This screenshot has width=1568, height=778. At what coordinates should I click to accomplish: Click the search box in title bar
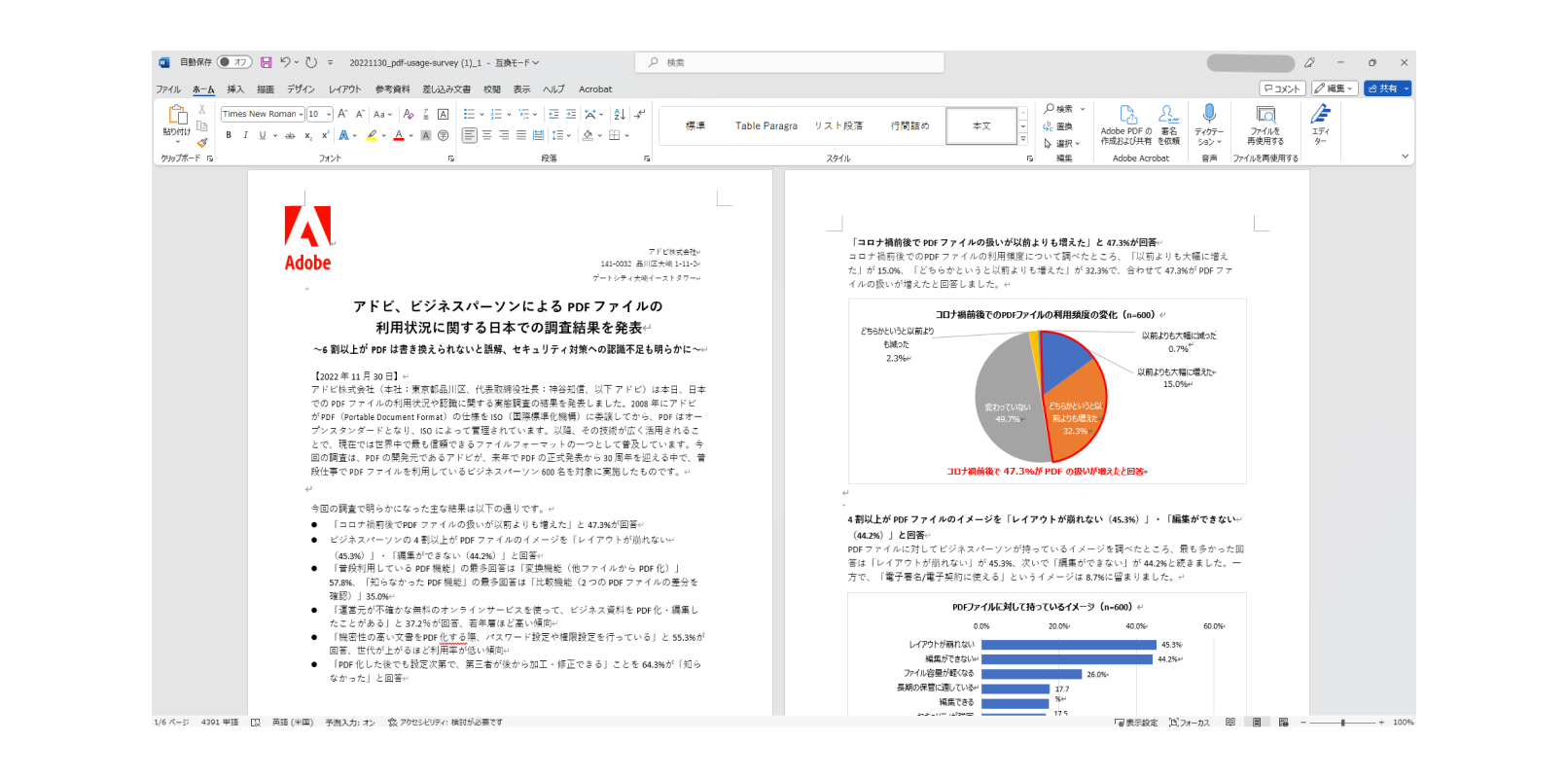pyautogui.click(x=790, y=62)
